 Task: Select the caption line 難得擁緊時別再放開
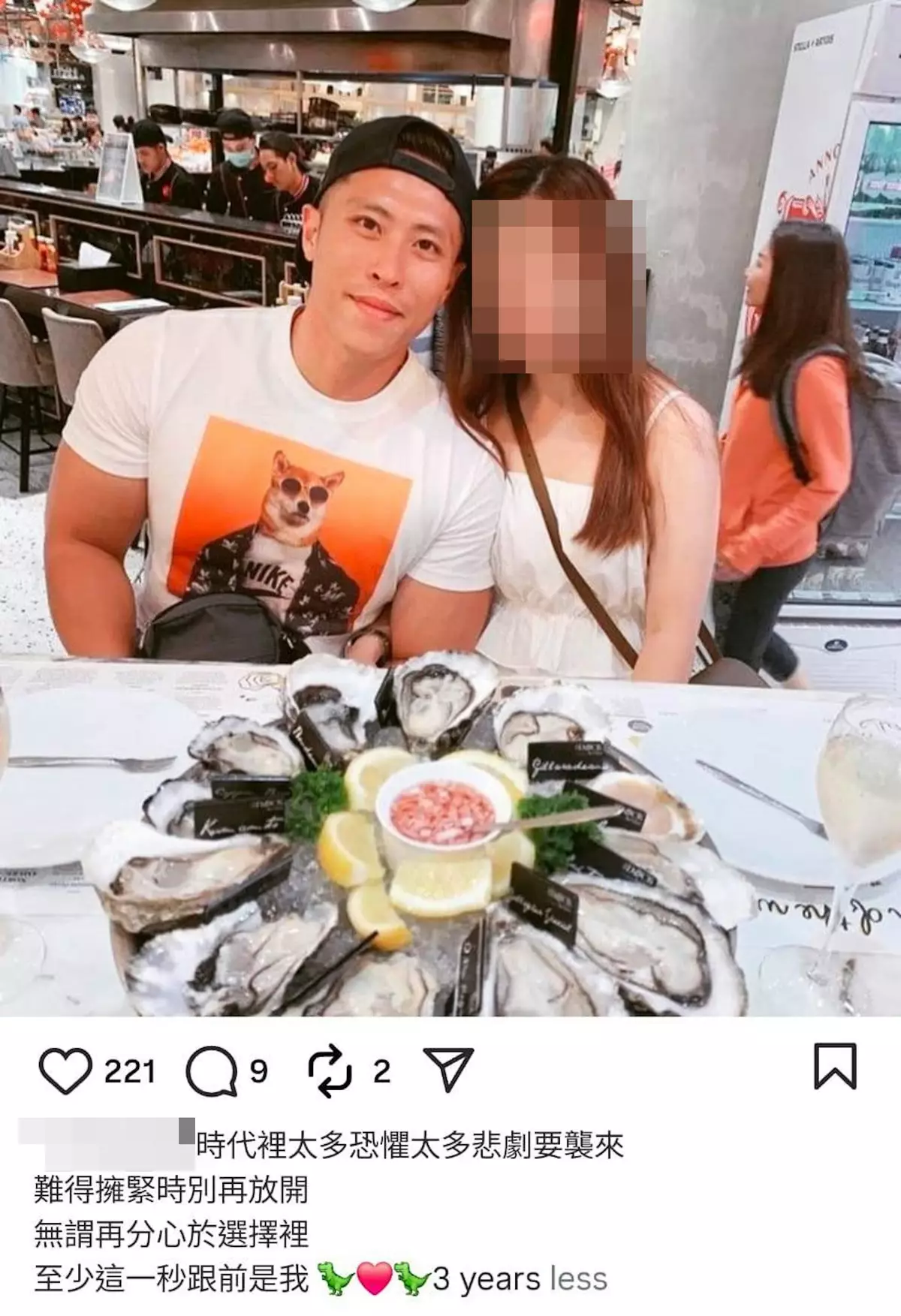[x=171, y=1190]
